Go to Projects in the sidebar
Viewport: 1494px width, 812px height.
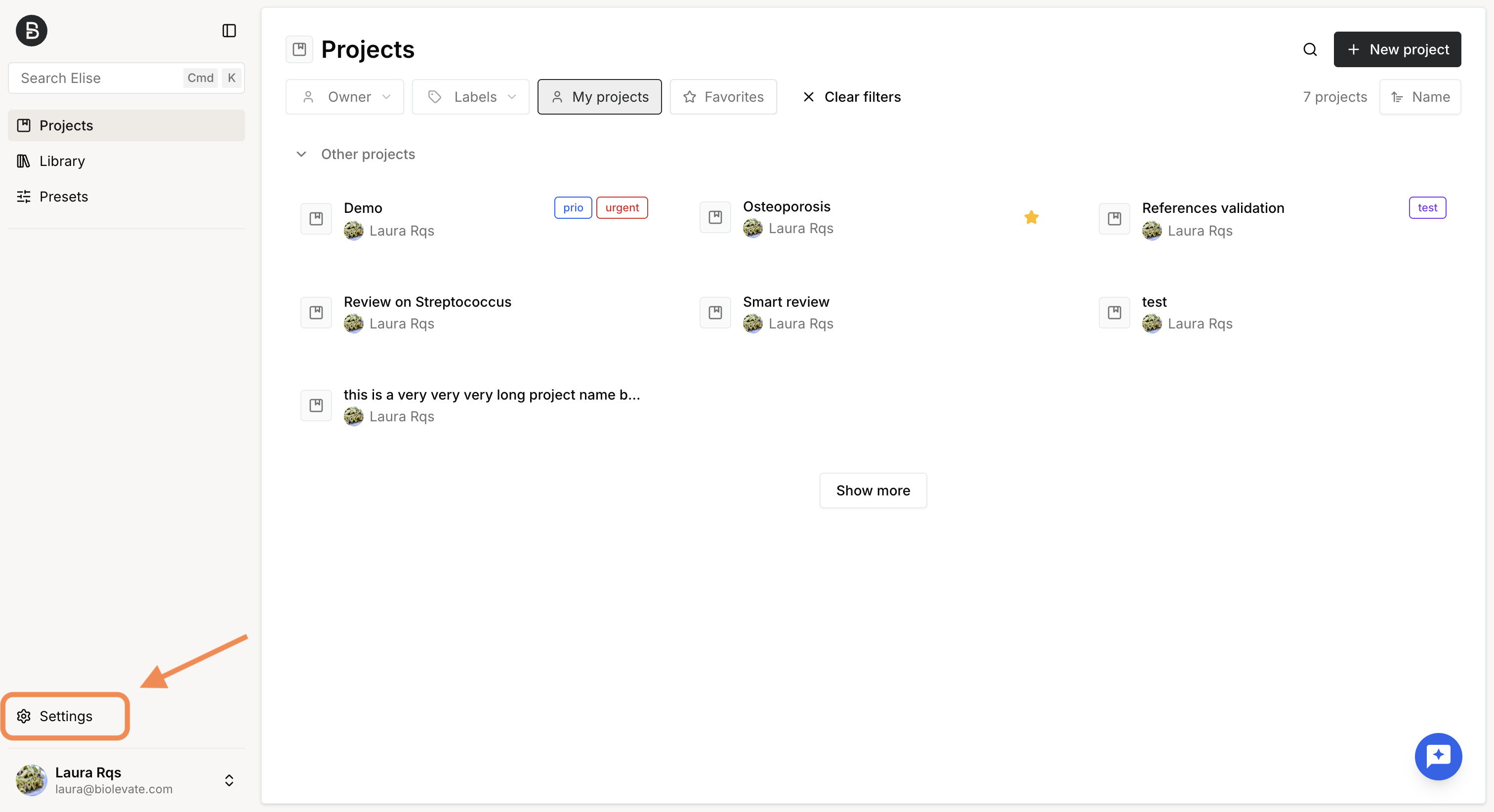coord(126,125)
